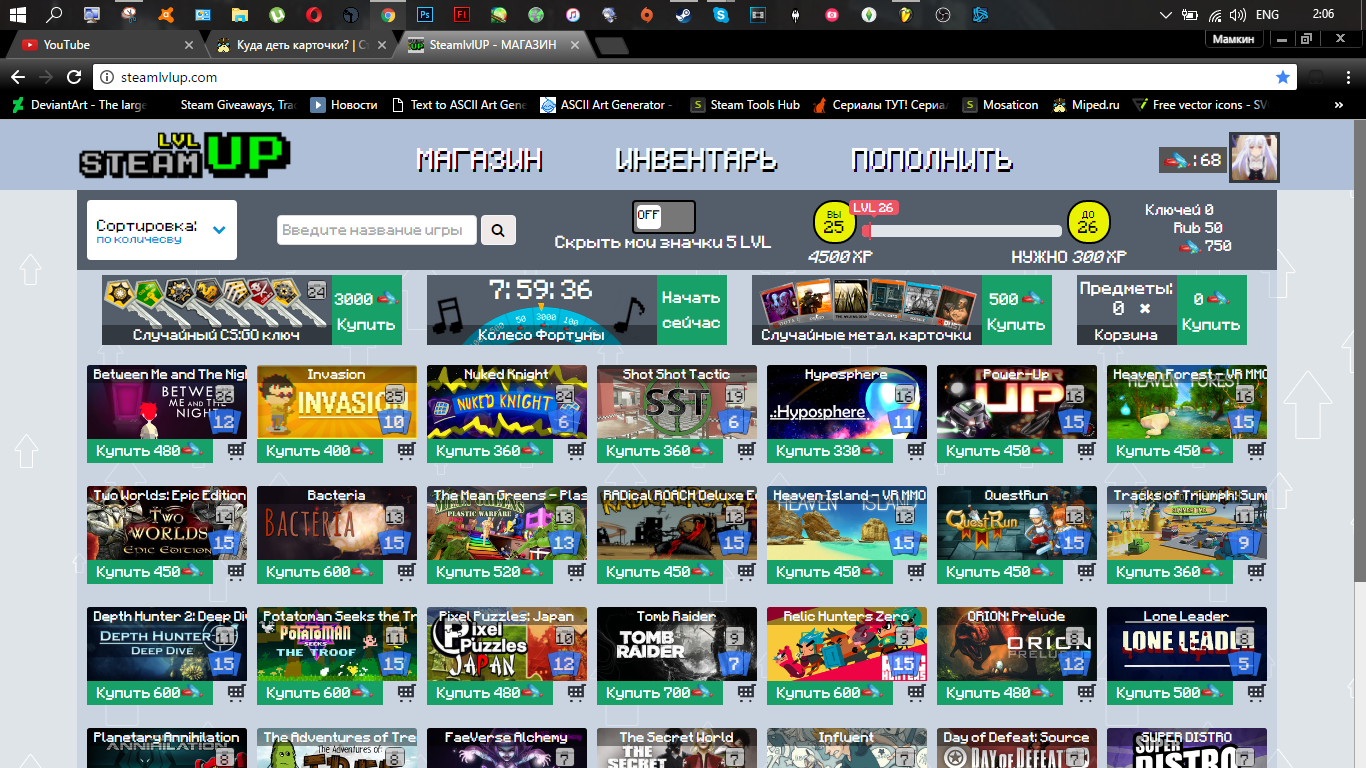Open the ПОПОЛНИТЬ top-up page
The image size is (1366, 768).
click(x=932, y=160)
